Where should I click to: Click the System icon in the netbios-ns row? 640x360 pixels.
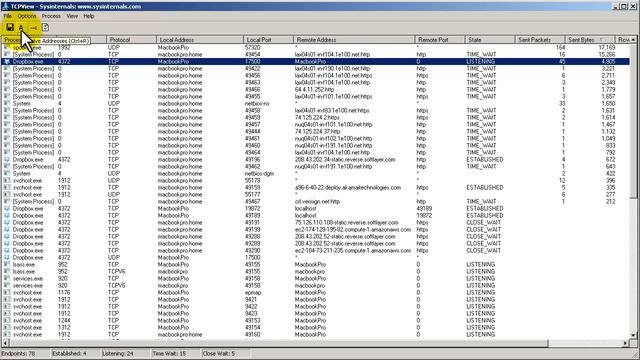pyautogui.click(x=7, y=104)
